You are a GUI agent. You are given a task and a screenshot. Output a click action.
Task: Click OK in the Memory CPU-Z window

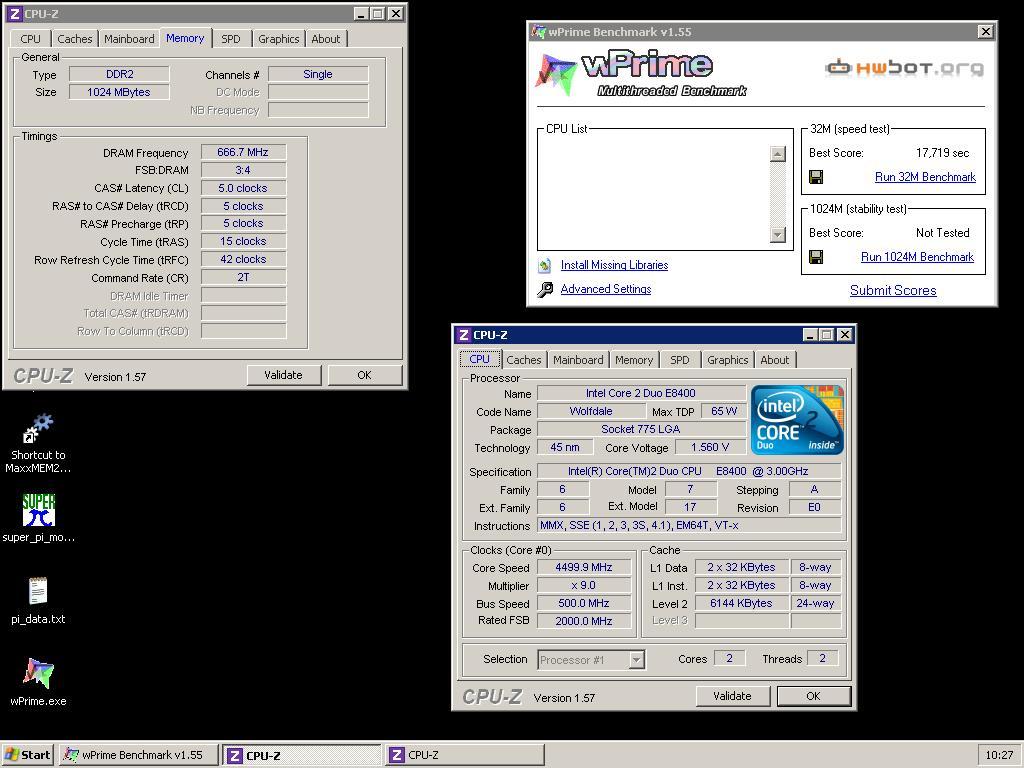point(364,375)
